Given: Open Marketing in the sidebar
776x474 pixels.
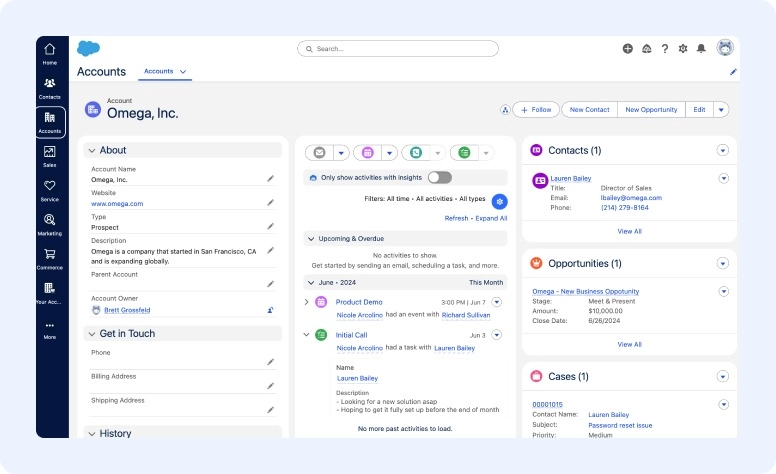Looking at the screenshot, I should [49, 225].
